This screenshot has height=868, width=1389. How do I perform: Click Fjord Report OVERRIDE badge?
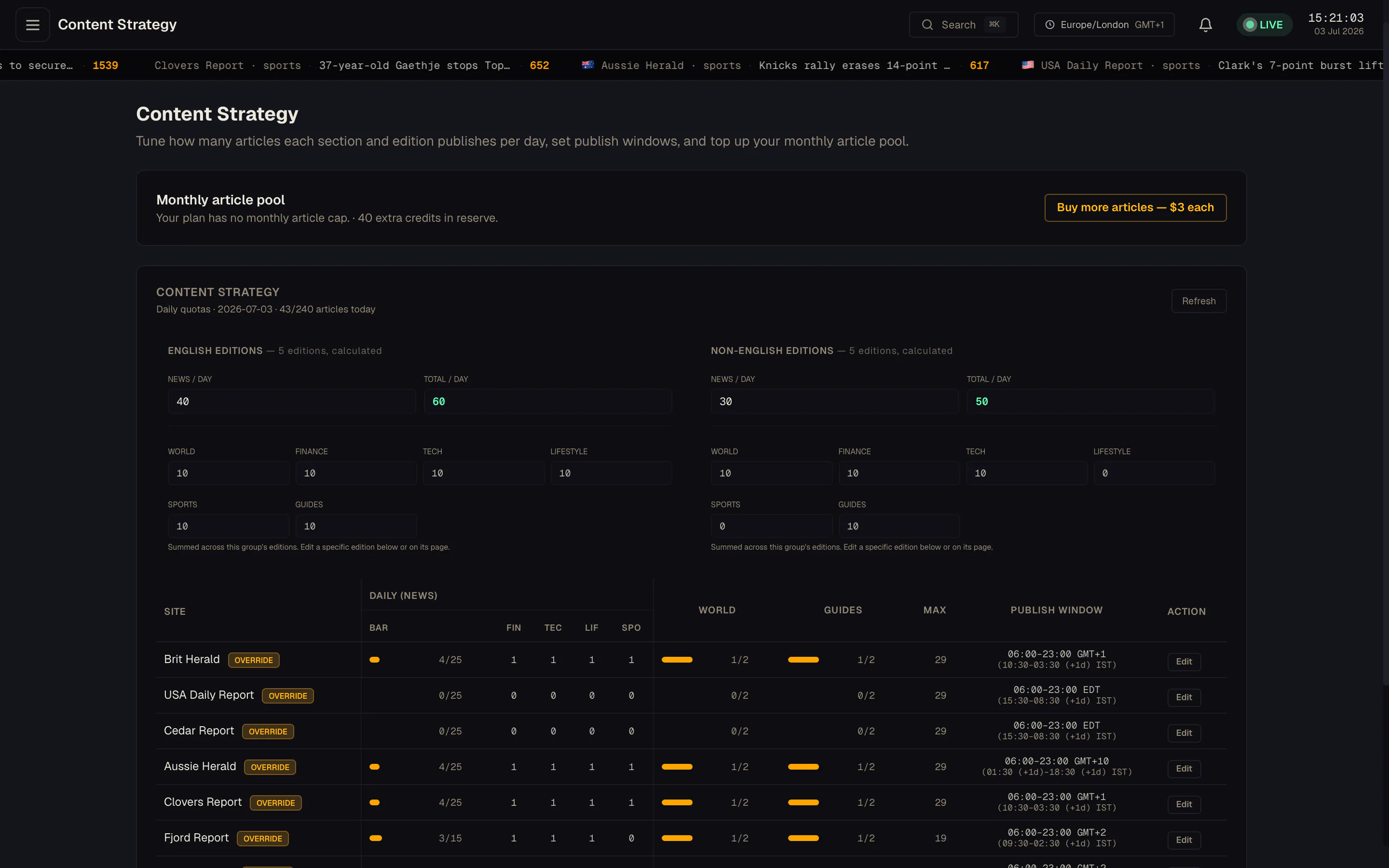click(262, 838)
